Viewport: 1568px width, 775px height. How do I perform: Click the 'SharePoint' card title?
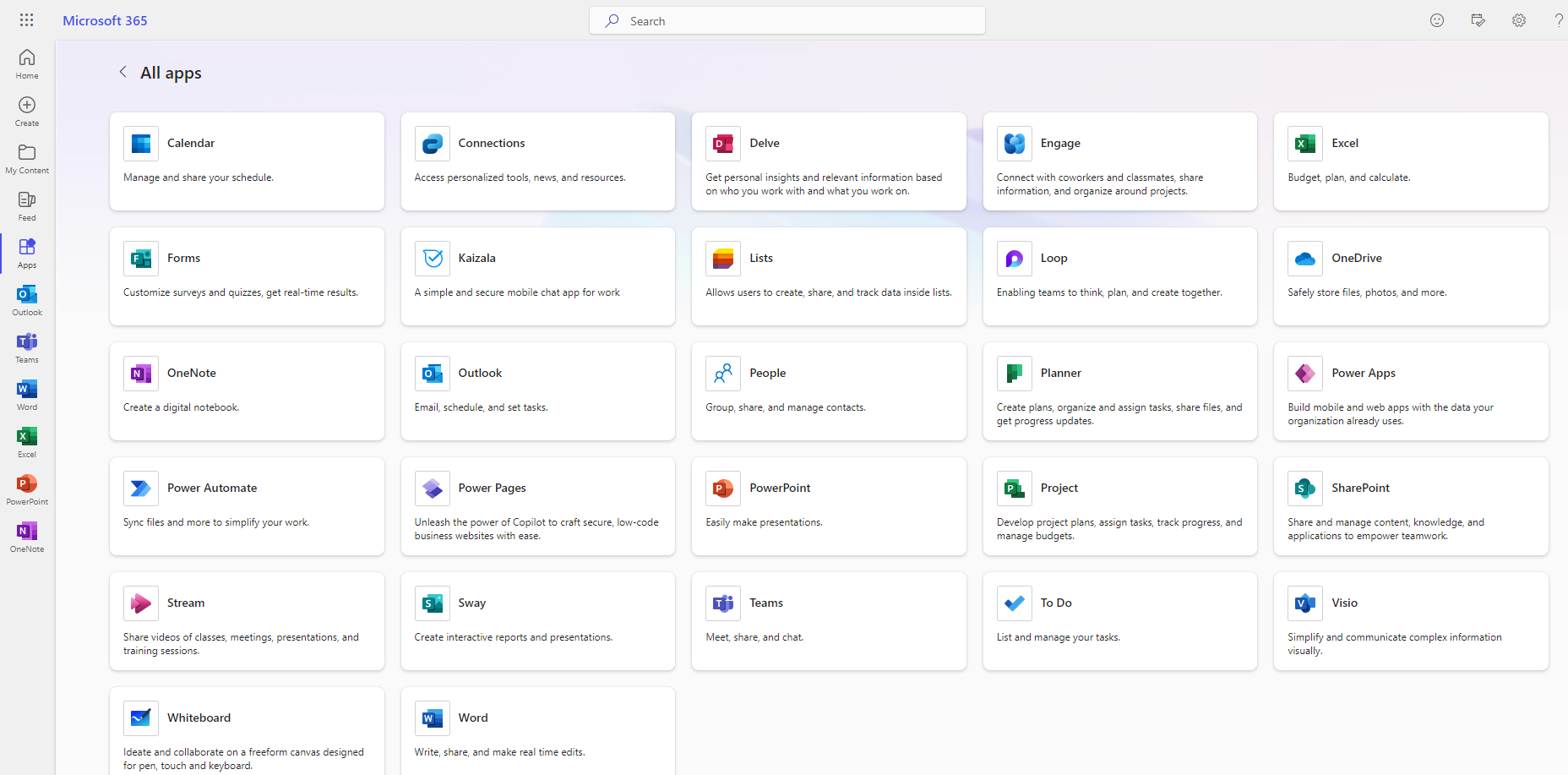[x=1360, y=488]
